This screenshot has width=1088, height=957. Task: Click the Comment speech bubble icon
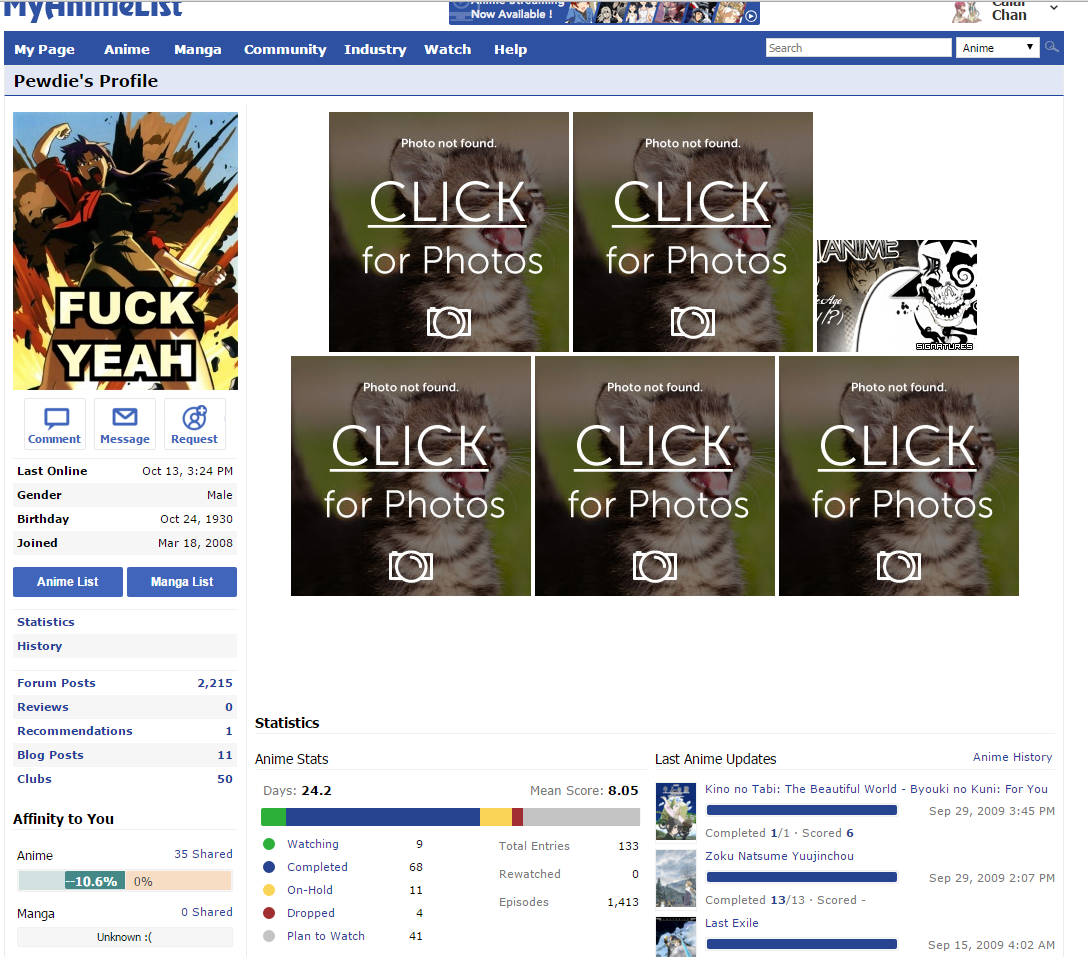click(x=56, y=418)
